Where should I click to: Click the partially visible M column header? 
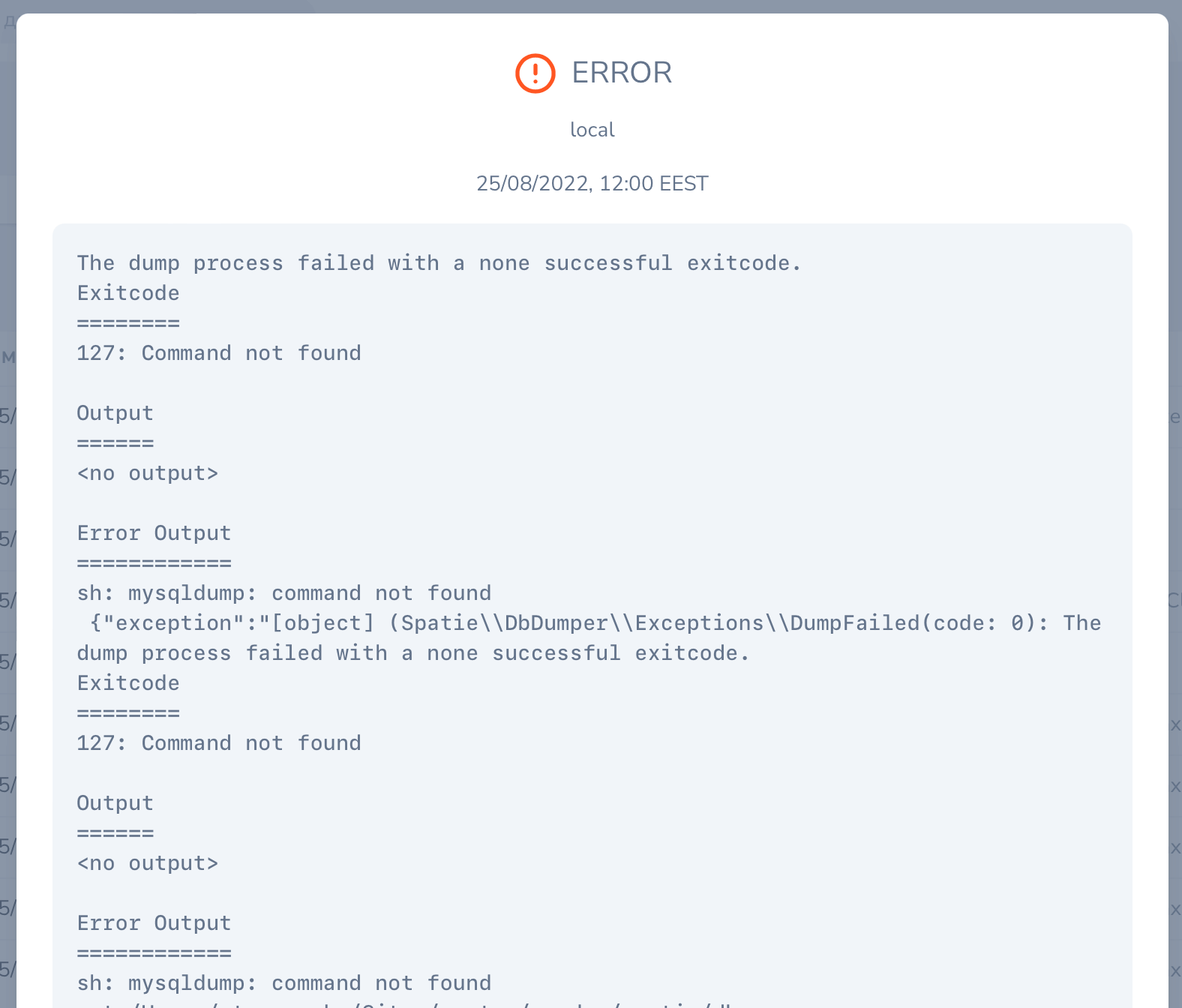[x=8, y=358]
